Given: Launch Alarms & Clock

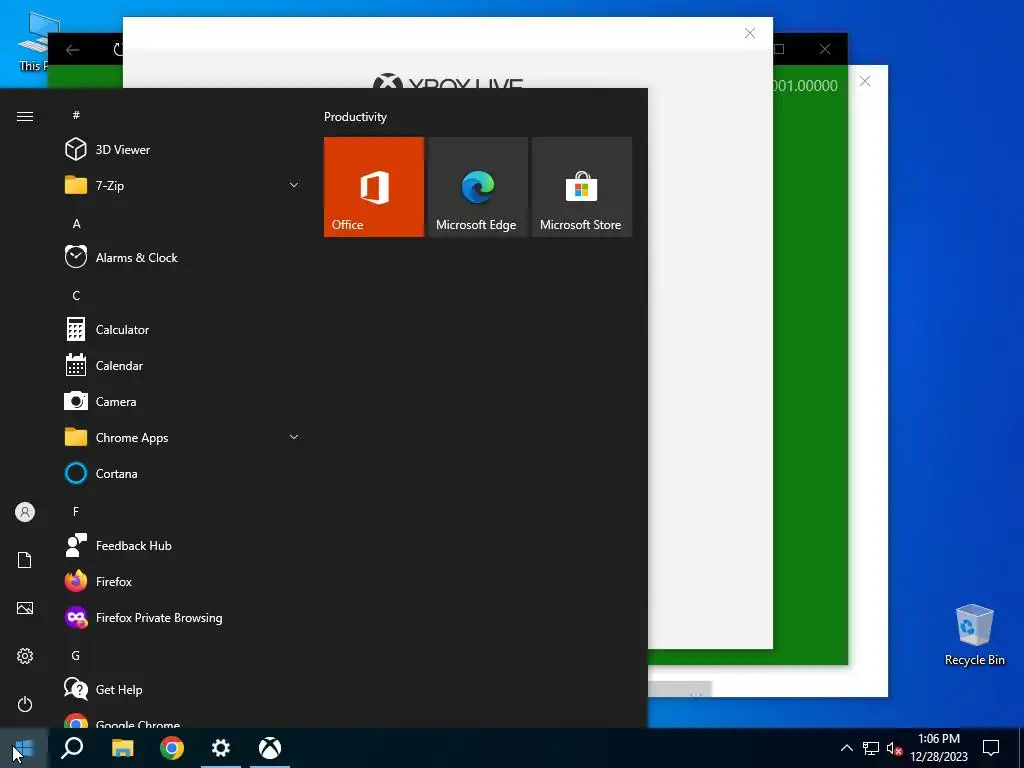Looking at the screenshot, I should point(183,257).
